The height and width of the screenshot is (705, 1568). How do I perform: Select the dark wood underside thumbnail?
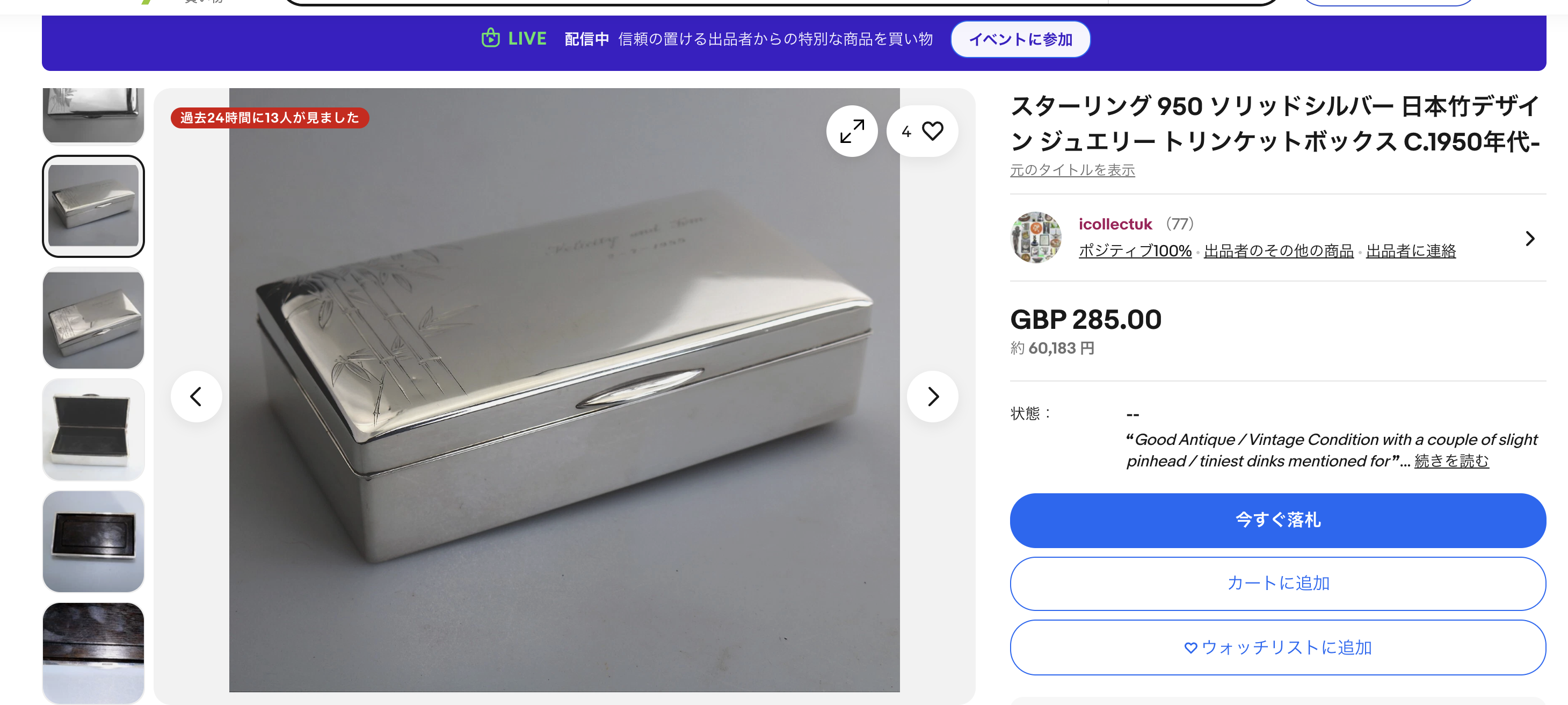click(x=93, y=542)
